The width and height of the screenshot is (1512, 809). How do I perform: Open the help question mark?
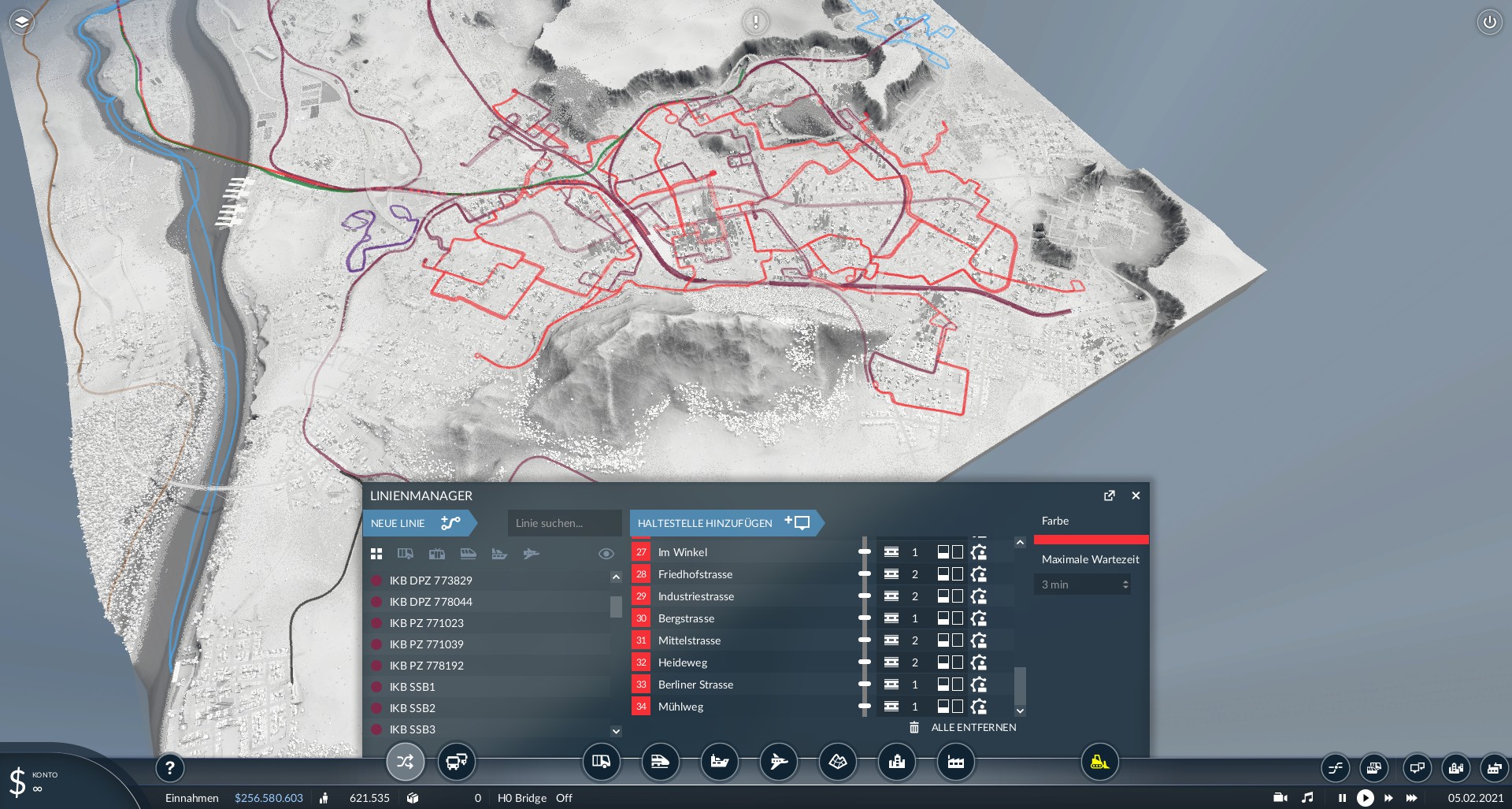coord(170,767)
